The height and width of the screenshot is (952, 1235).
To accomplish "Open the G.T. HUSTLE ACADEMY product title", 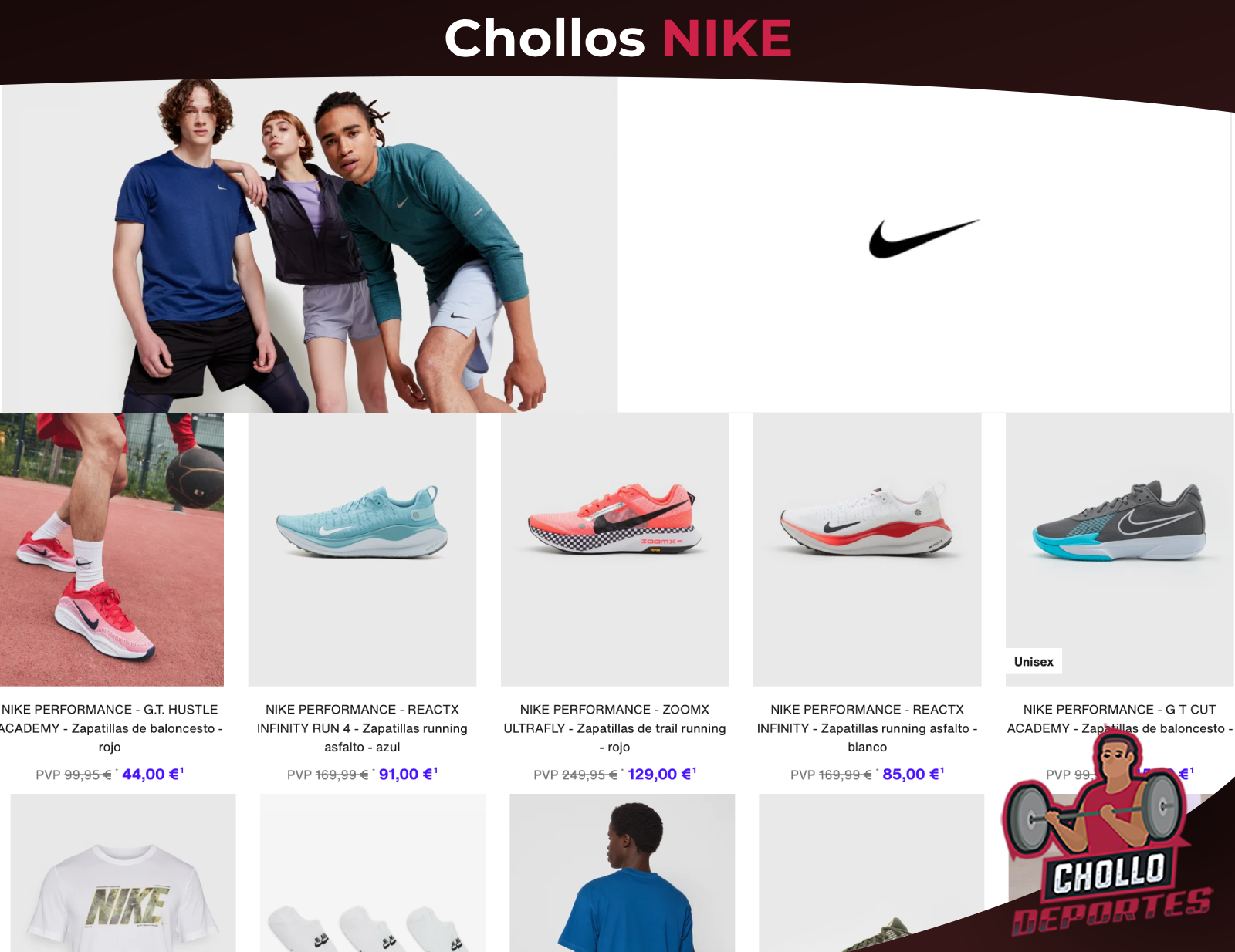I will click(110, 728).
